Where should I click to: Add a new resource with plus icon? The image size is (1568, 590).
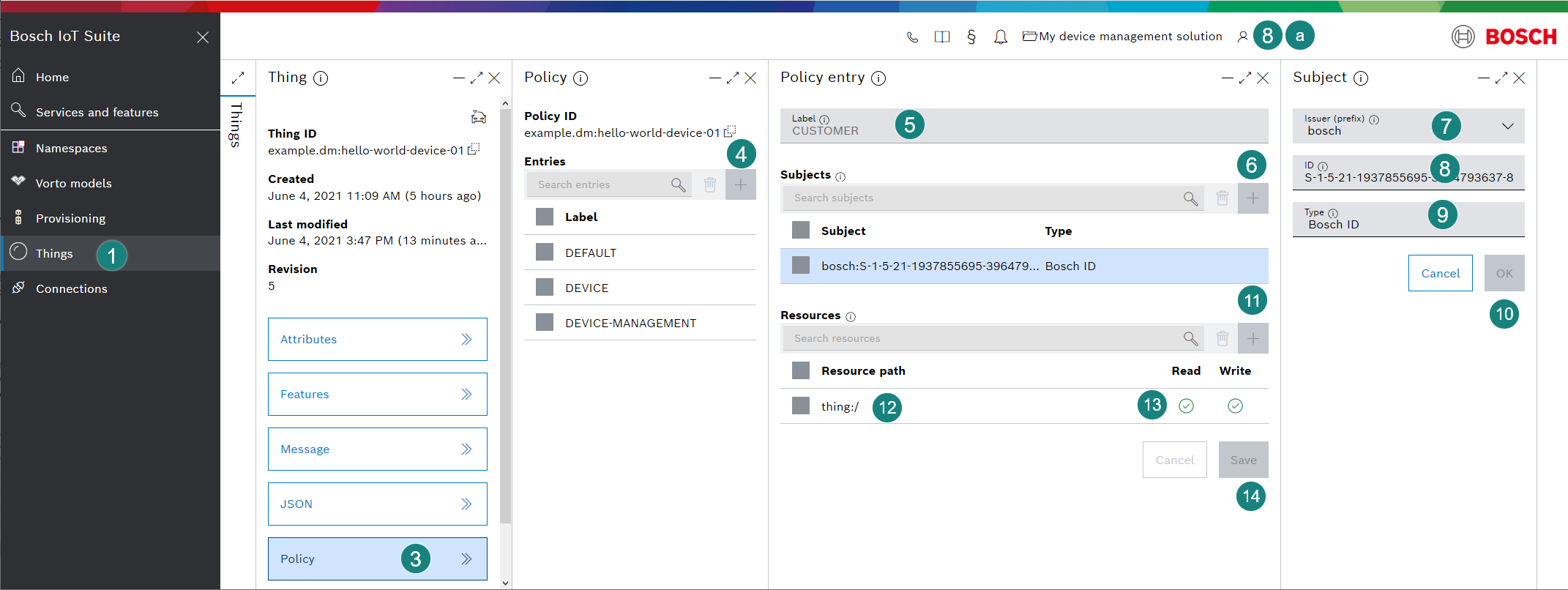[x=1253, y=339]
